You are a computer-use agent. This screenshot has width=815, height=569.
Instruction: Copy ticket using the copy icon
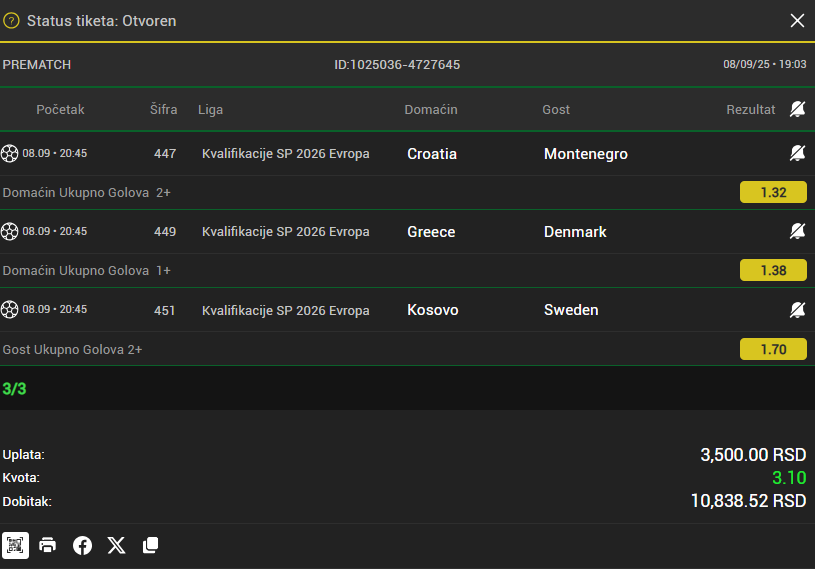click(151, 545)
